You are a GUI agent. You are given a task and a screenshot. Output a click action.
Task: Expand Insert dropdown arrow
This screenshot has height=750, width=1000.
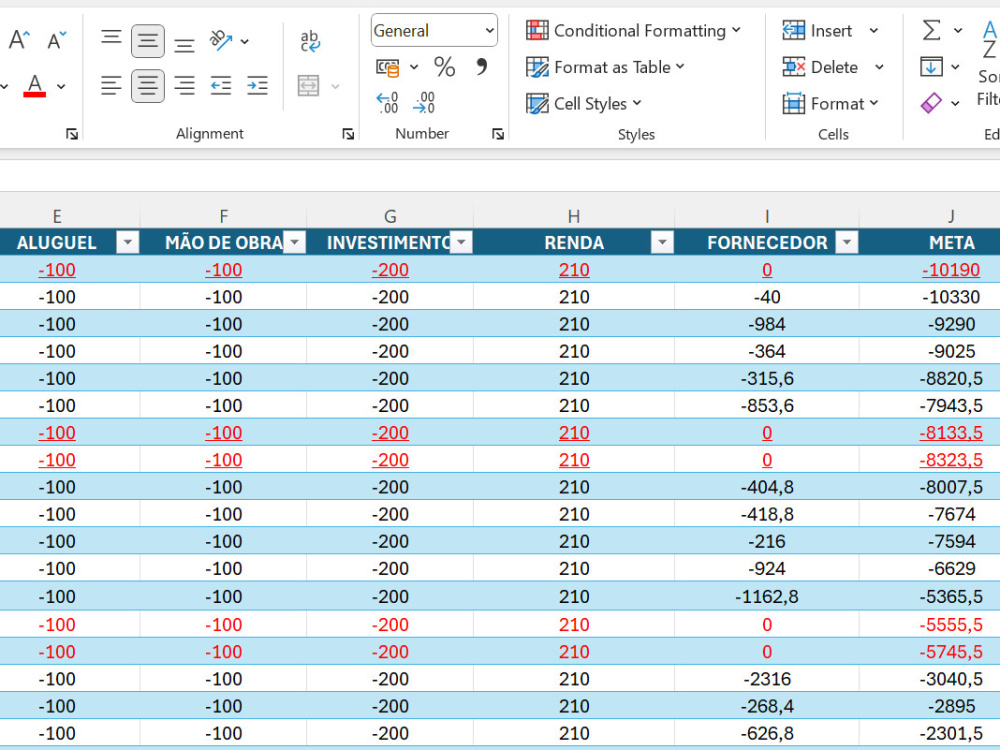click(874, 31)
